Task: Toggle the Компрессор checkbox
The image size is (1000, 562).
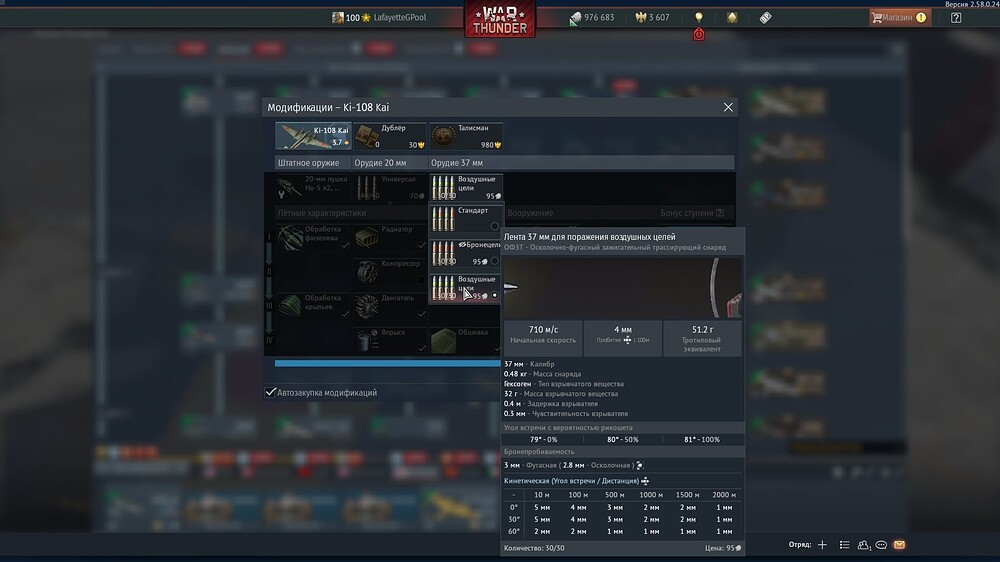Action: [x=421, y=279]
